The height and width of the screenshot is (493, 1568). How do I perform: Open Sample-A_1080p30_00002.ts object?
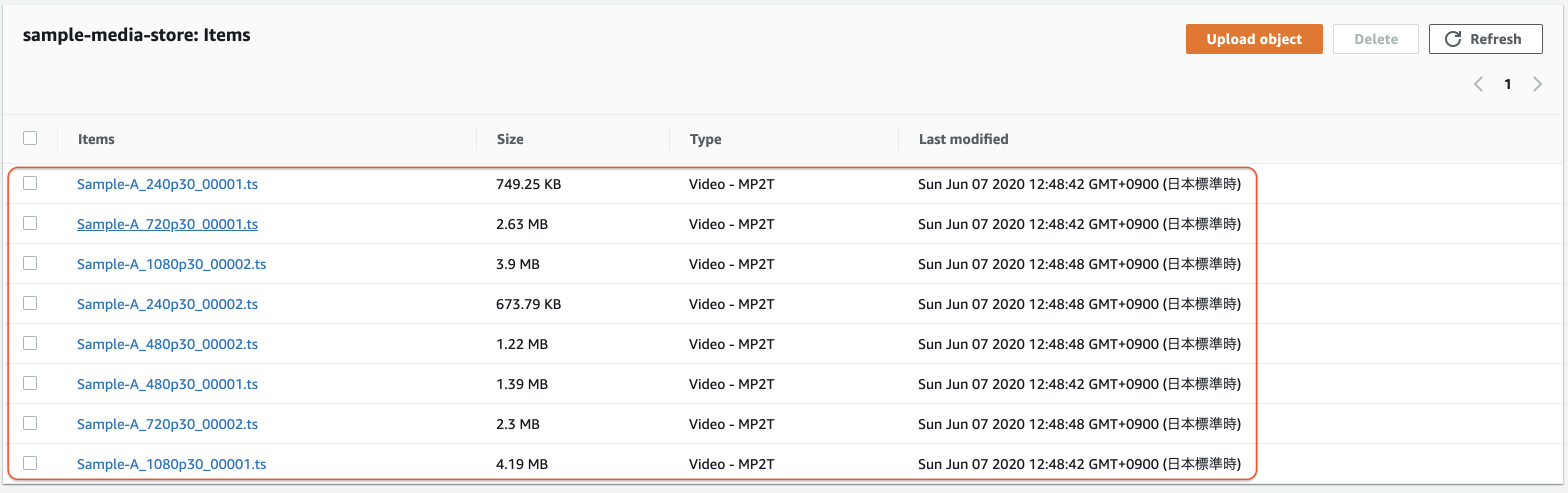click(171, 264)
